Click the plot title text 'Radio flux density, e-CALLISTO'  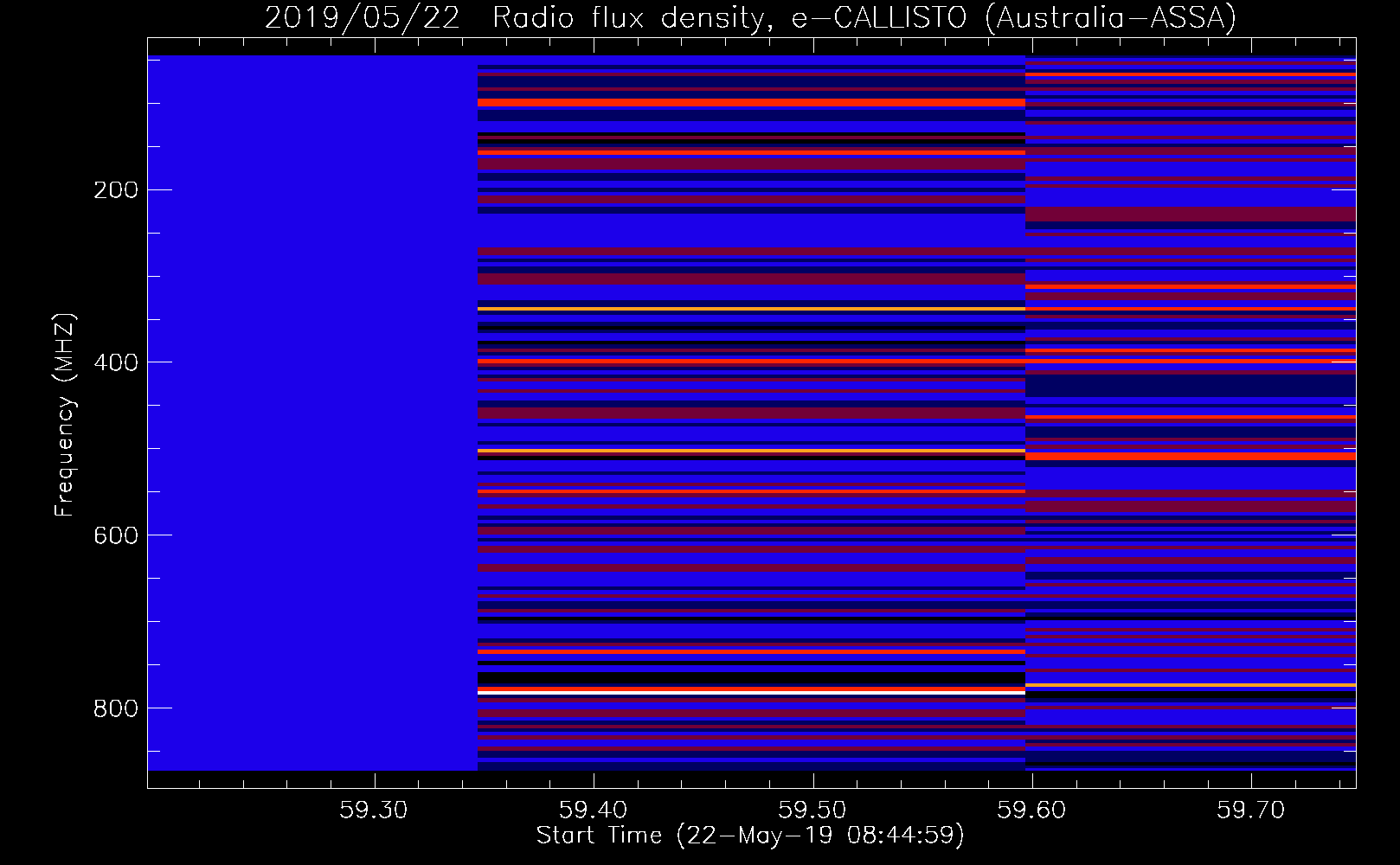tap(729, 18)
